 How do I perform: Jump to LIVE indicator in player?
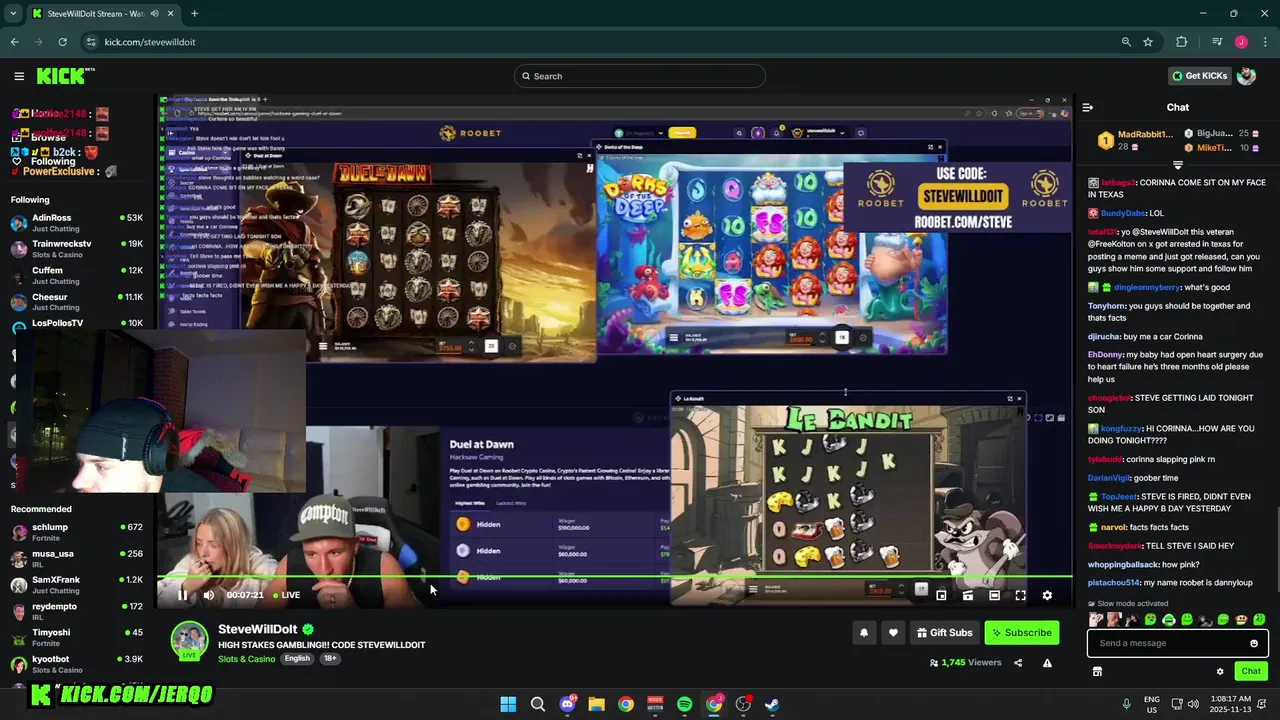click(287, 595)
